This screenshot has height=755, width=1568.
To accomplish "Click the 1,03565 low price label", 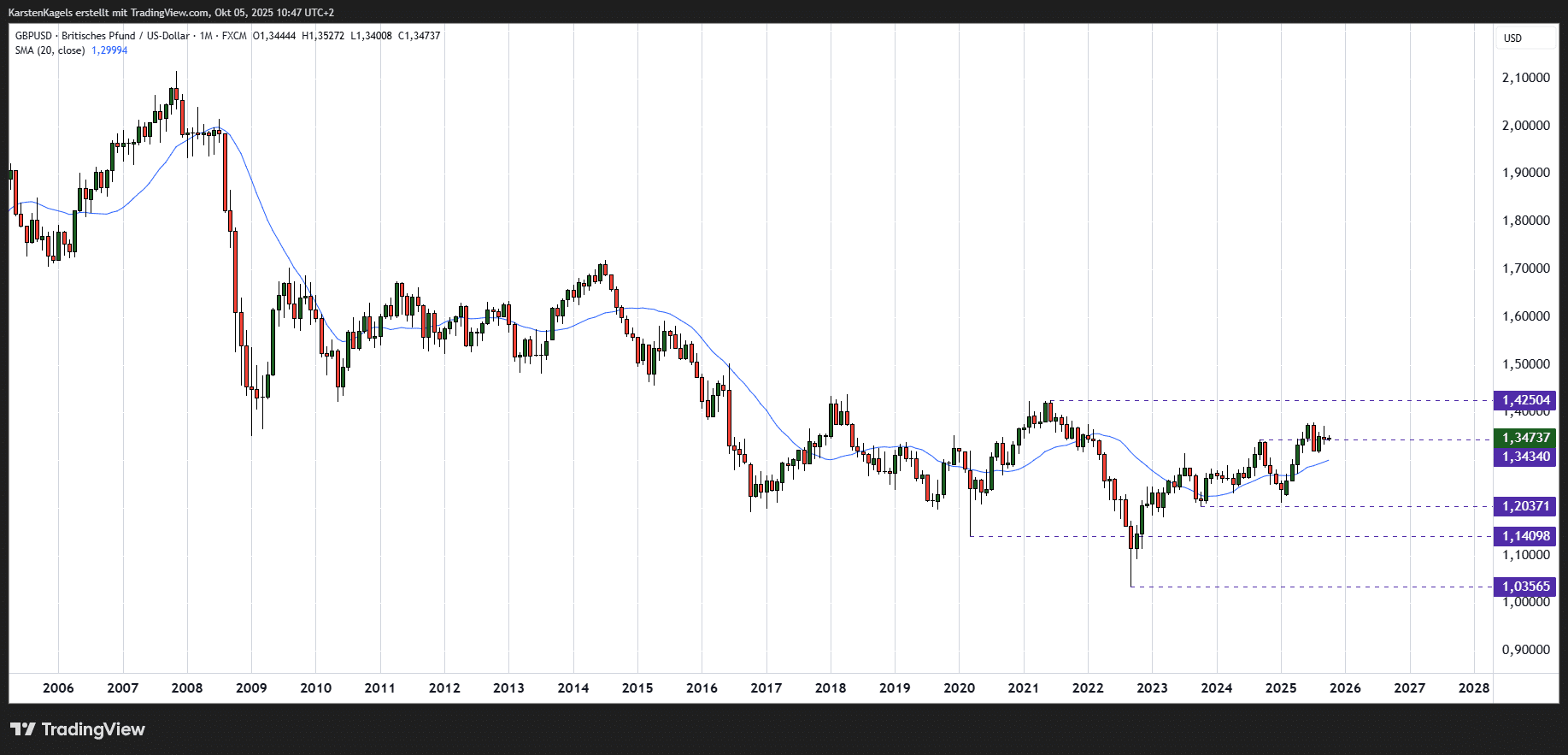I will pyautogui.click(x=1525, y=587).
